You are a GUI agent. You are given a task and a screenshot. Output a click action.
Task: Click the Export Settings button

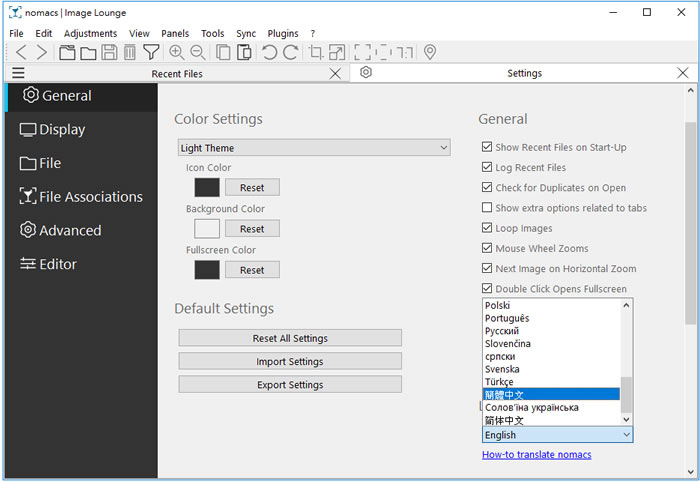pos(290,385)
